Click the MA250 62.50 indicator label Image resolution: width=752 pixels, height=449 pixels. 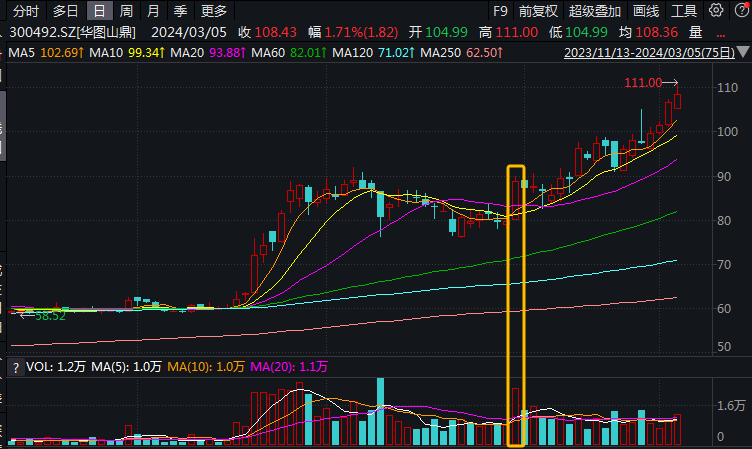click(462, 52)
